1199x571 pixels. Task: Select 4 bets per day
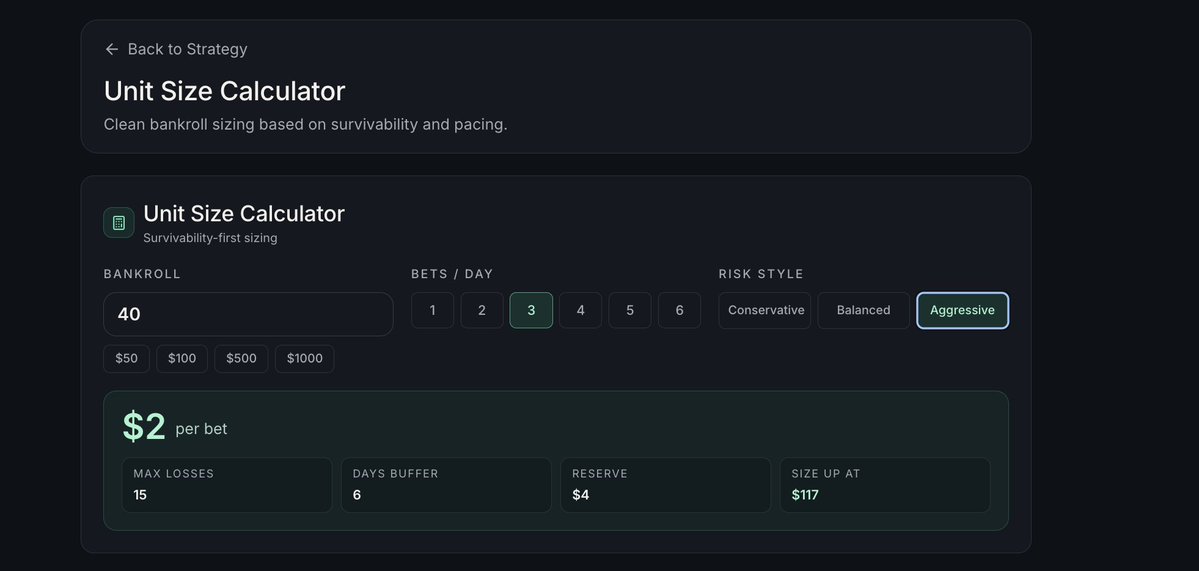tap(580, 310)
